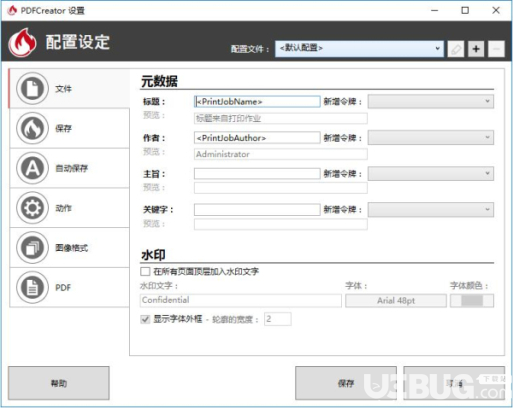Image resolution: width=513 pixels, height=408 pixels.
Task: Click the 帮助 help button
Action: pos(59,383)
